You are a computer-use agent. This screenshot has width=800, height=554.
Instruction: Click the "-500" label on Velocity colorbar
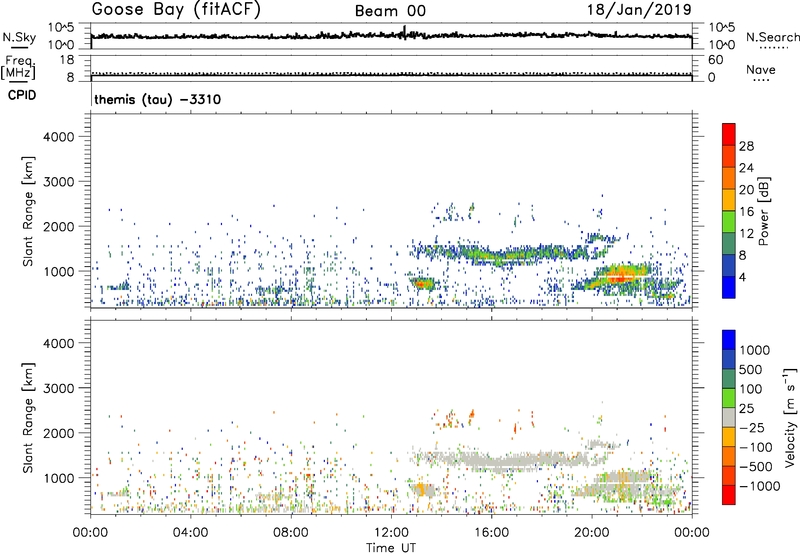(756, 466)
